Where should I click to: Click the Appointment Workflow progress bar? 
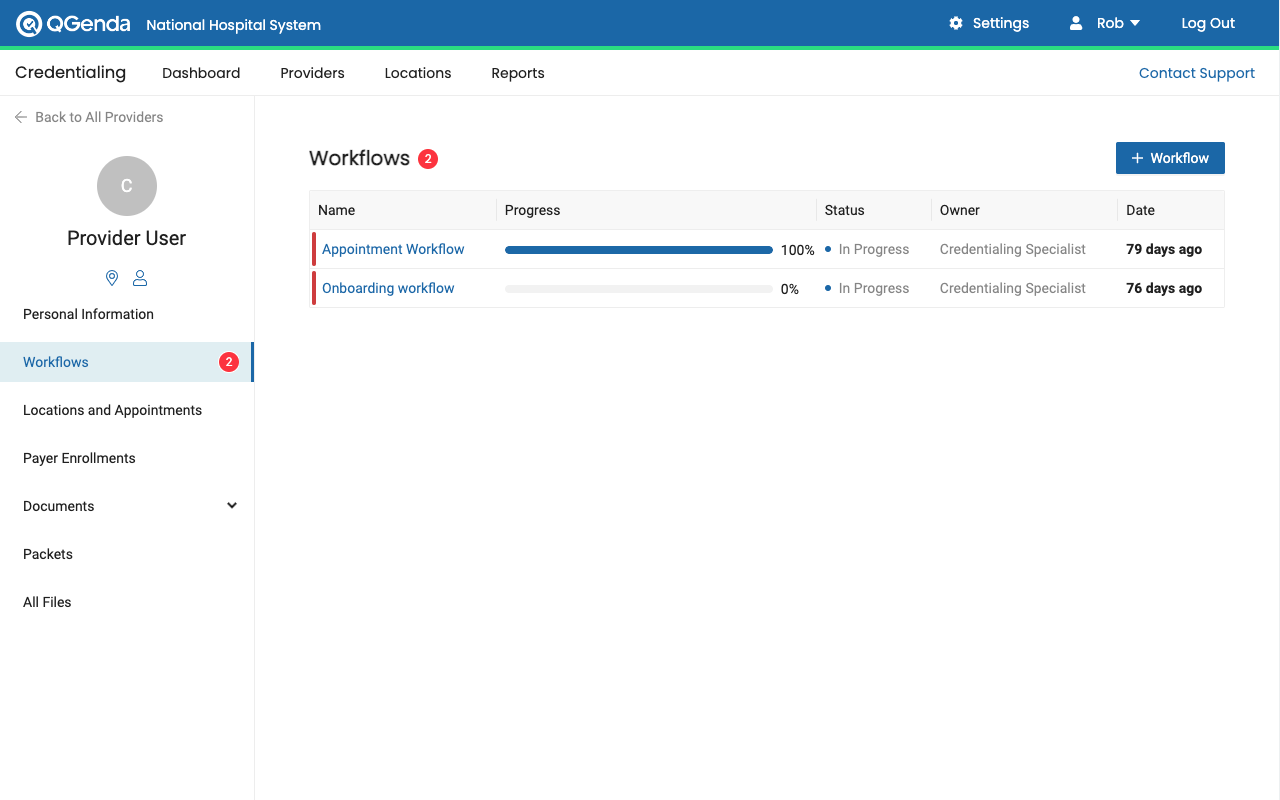638,250
